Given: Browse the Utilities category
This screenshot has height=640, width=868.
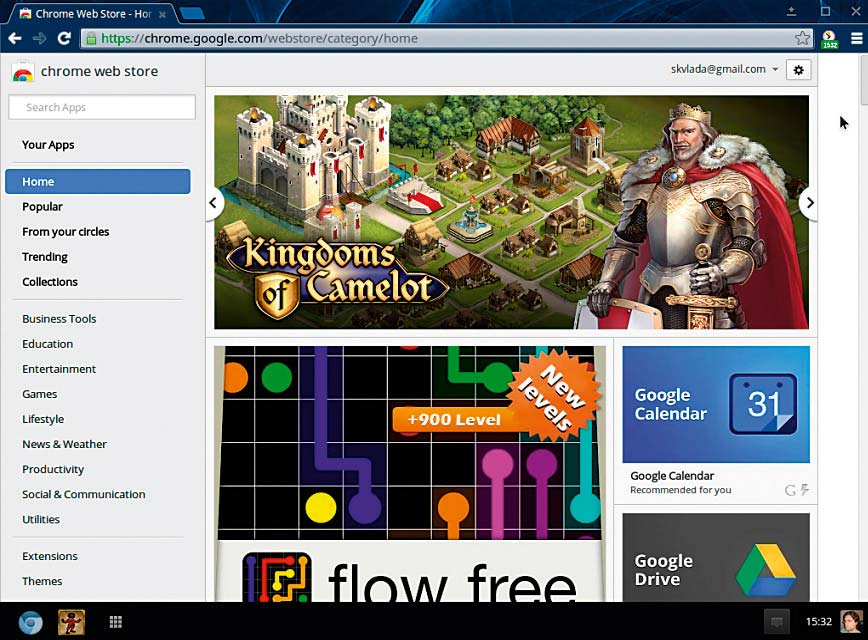Looking at the screenshot, I should 41,519.
